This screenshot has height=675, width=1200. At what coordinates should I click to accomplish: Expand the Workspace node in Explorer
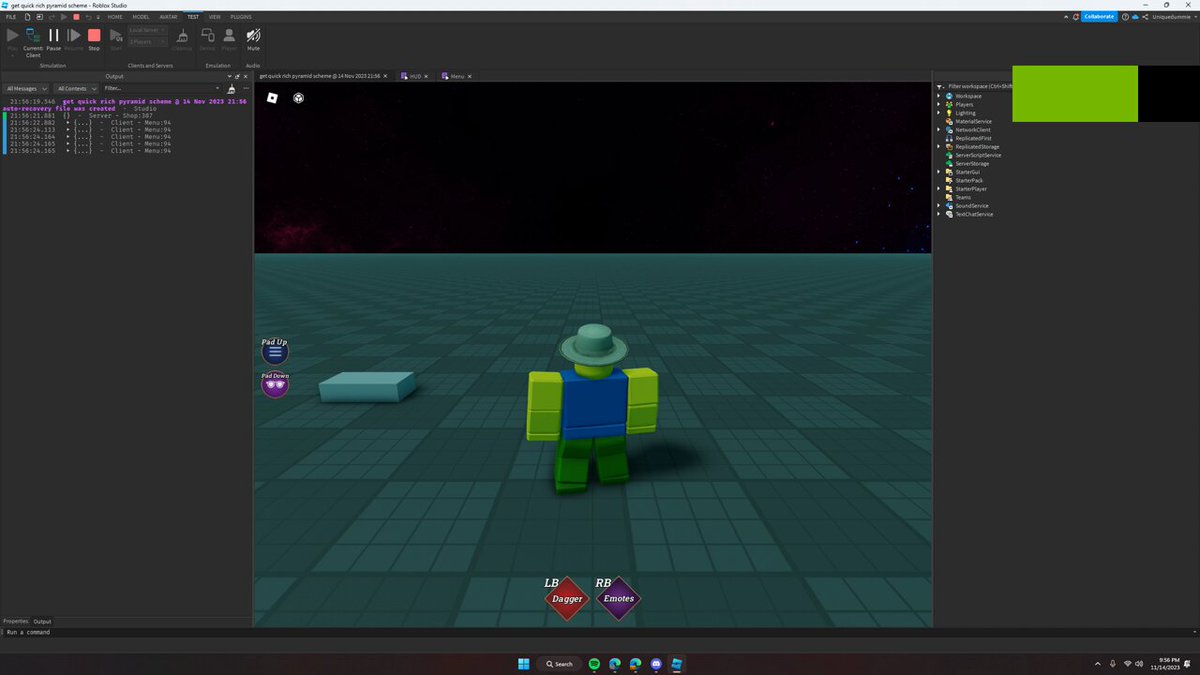[x=939, y=96]
